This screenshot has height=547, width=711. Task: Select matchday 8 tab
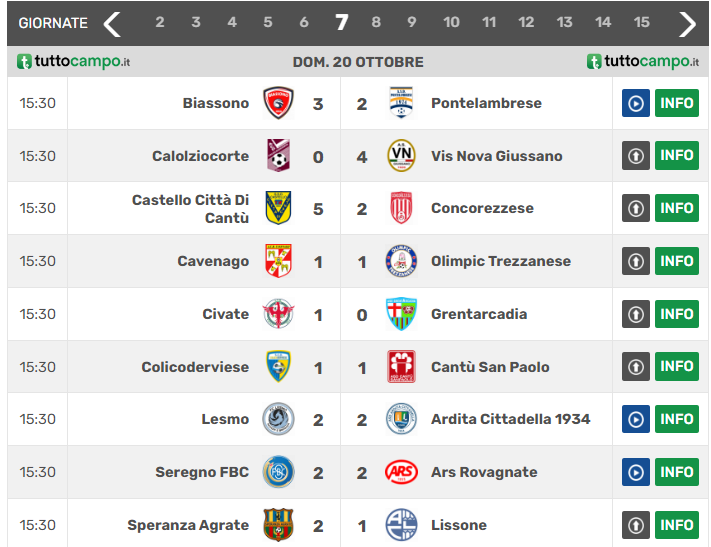376,22
